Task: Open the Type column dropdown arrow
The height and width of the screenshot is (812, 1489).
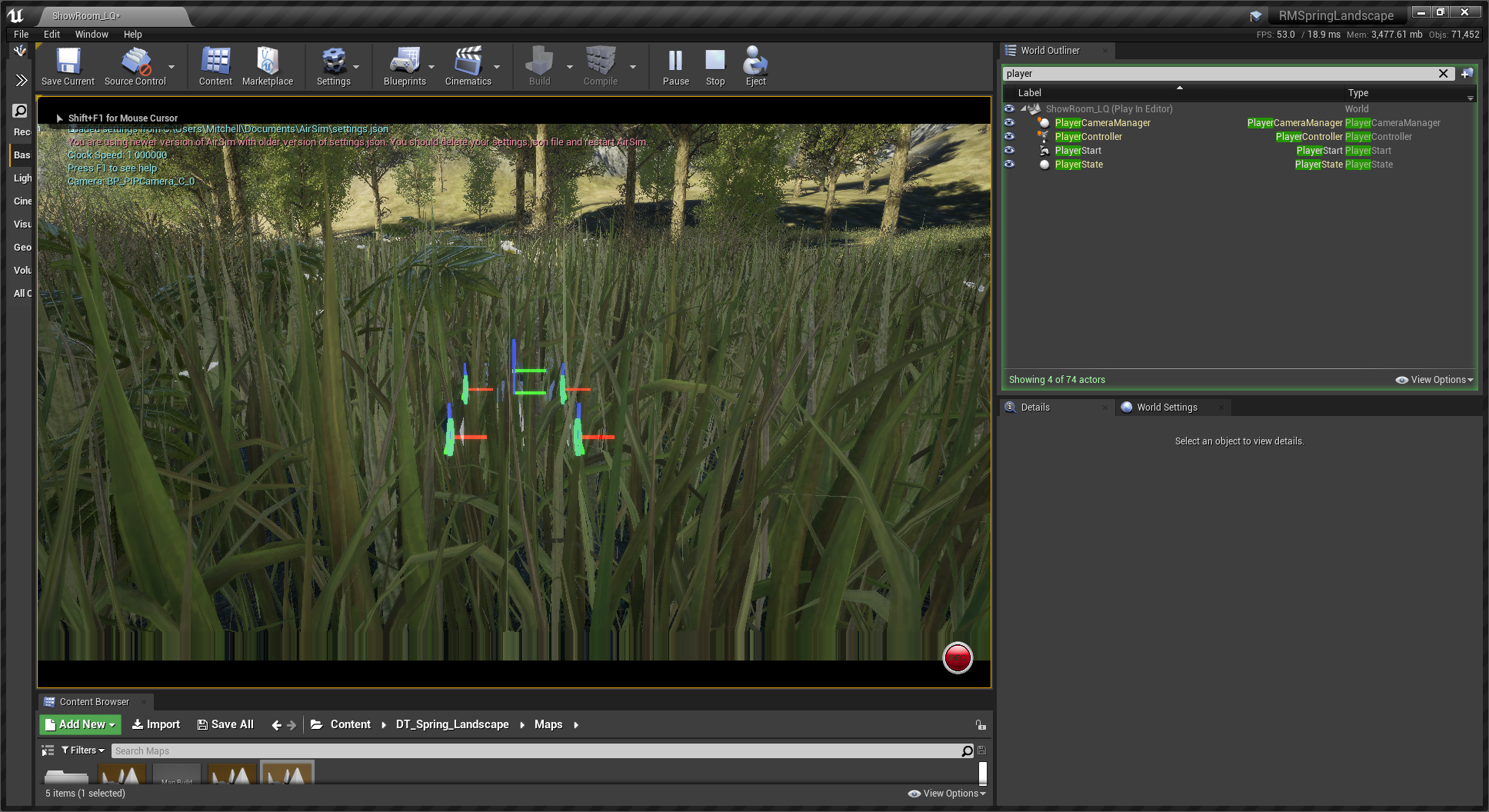Action: (1470, 98)
